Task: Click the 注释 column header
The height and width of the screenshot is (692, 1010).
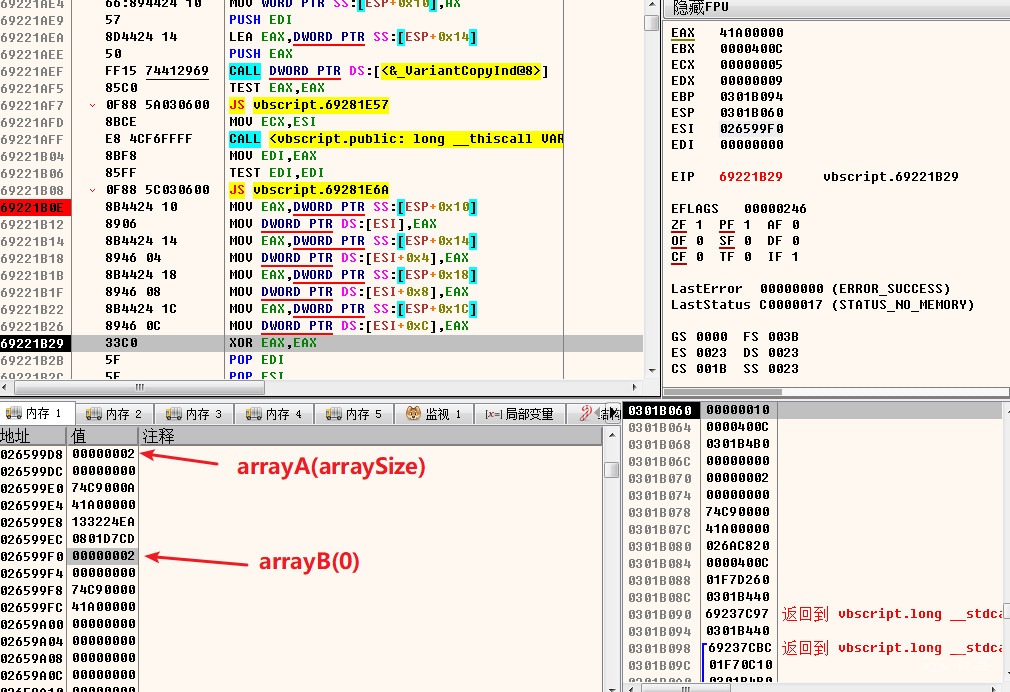Action: (x=370, y=436)
